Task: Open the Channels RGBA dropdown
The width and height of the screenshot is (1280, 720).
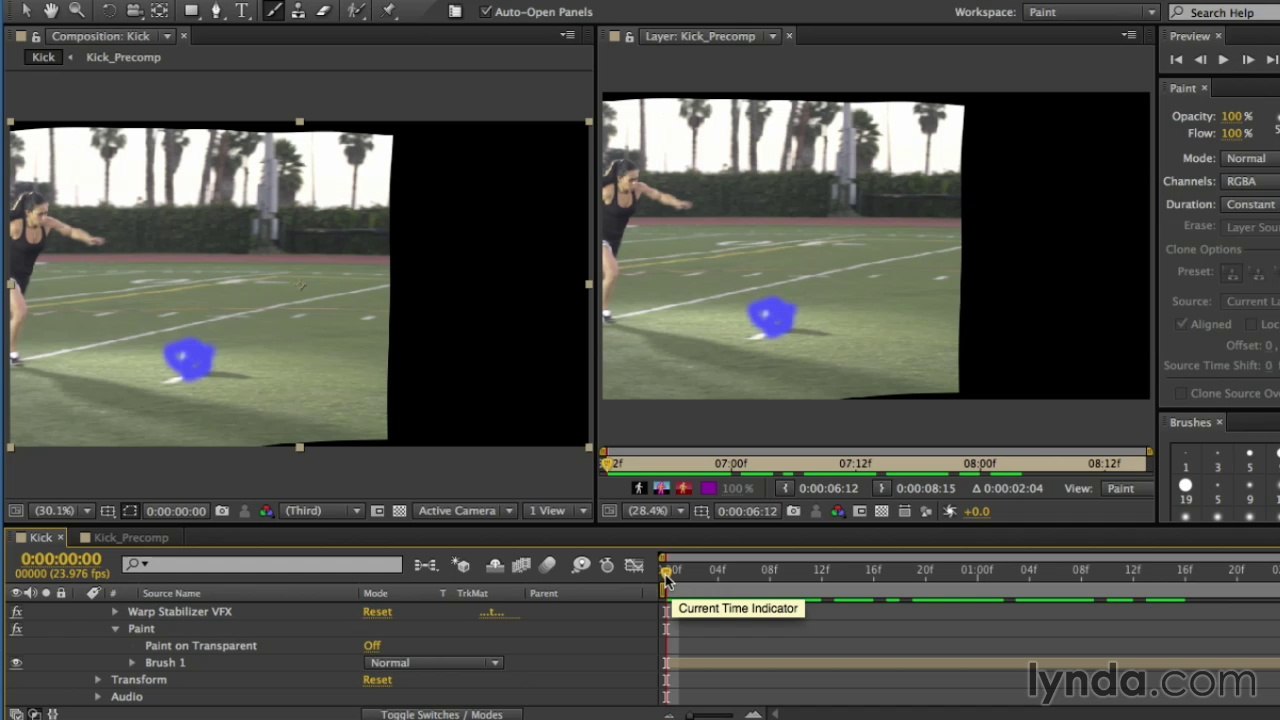Action: pos(1250,181)
